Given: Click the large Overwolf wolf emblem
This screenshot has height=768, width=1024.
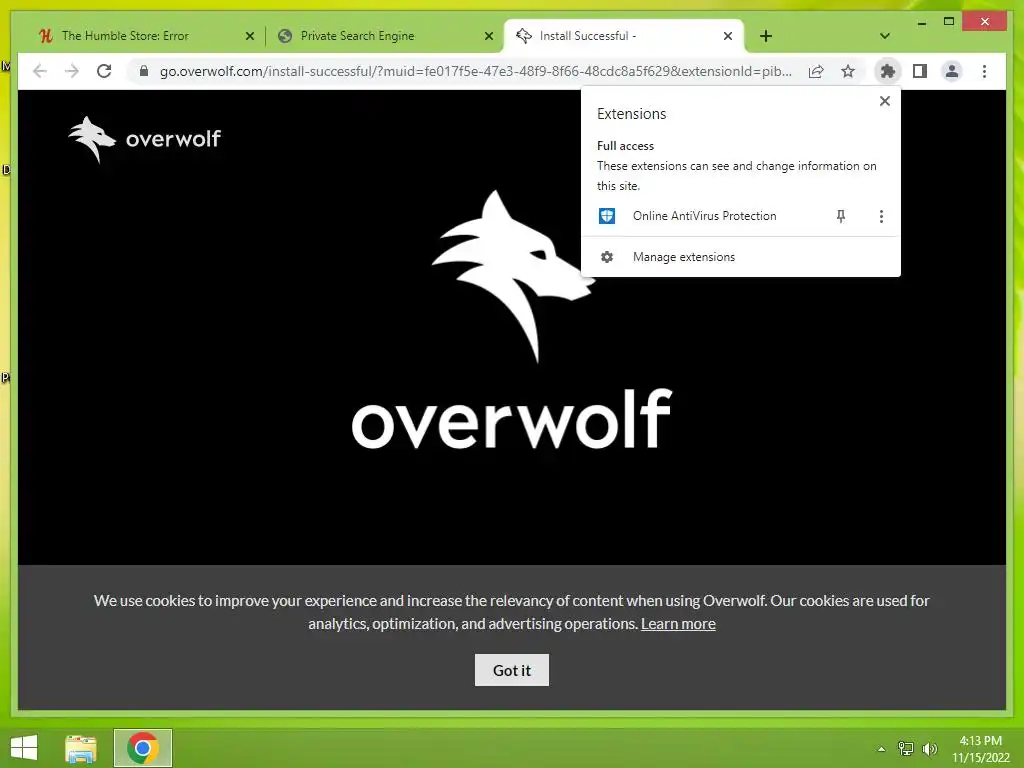Looking at the screenshot, I should point(512,277).
